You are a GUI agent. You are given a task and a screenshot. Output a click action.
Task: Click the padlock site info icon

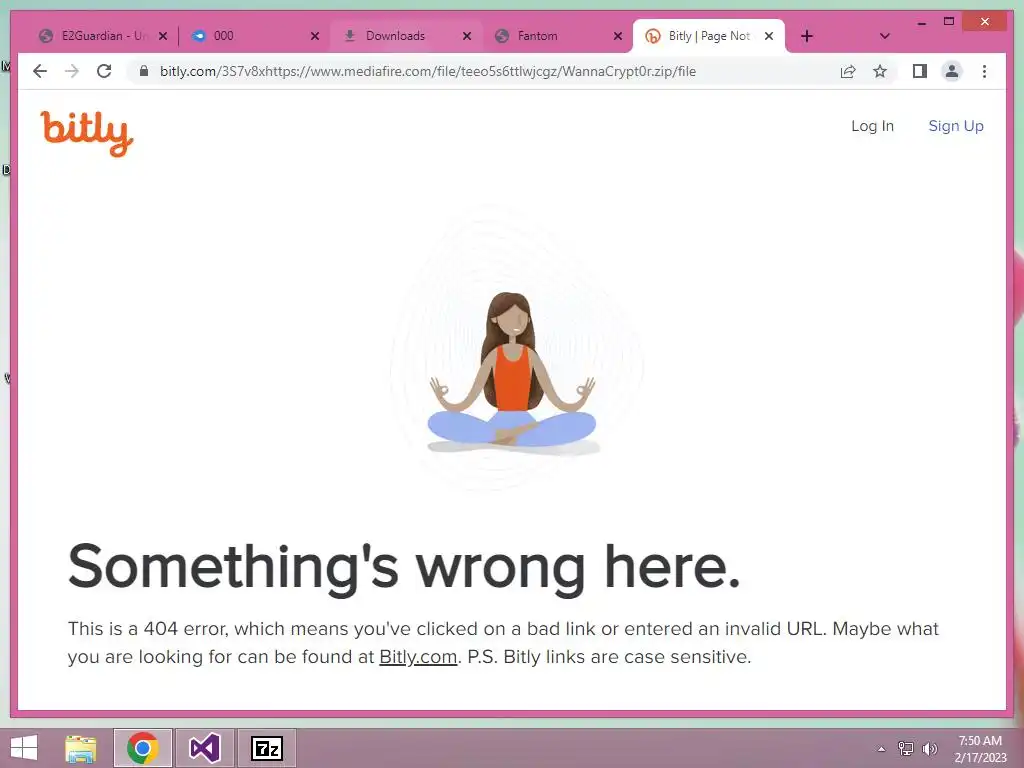click(x=144, y=71)
